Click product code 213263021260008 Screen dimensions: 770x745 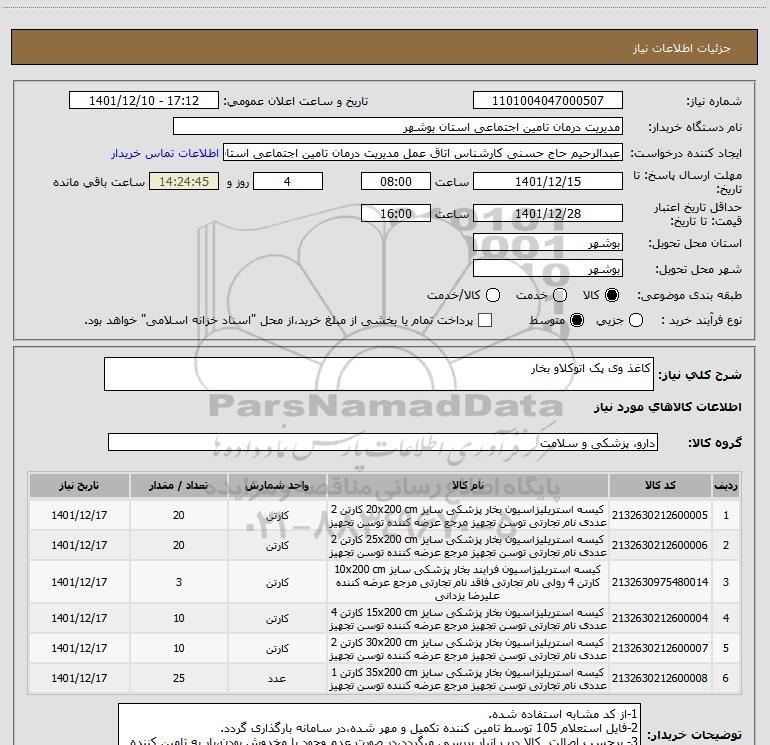pyautogui.click(x=660, y=678)
